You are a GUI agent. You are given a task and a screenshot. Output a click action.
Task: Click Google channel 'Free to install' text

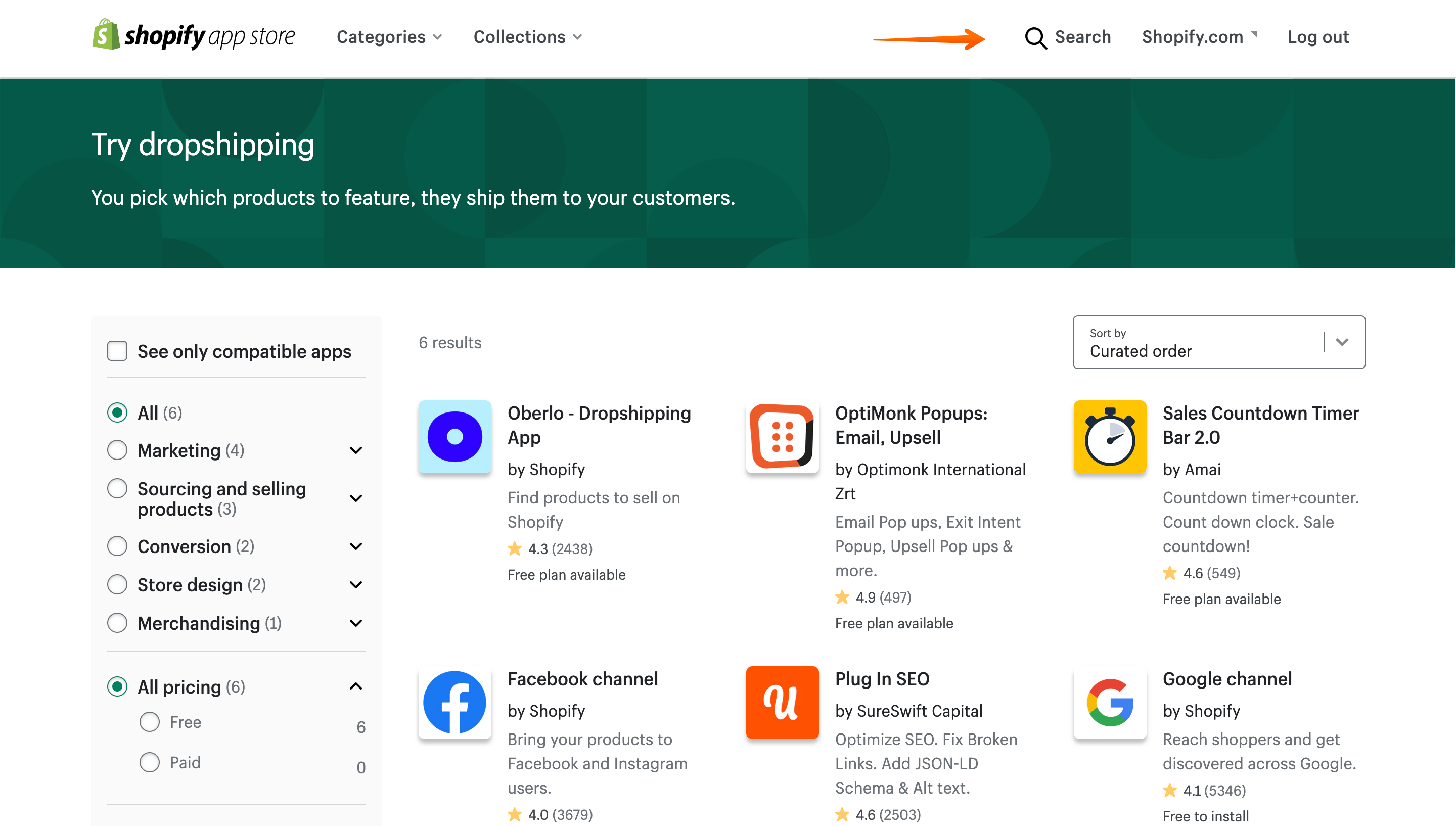[1205, 816]
